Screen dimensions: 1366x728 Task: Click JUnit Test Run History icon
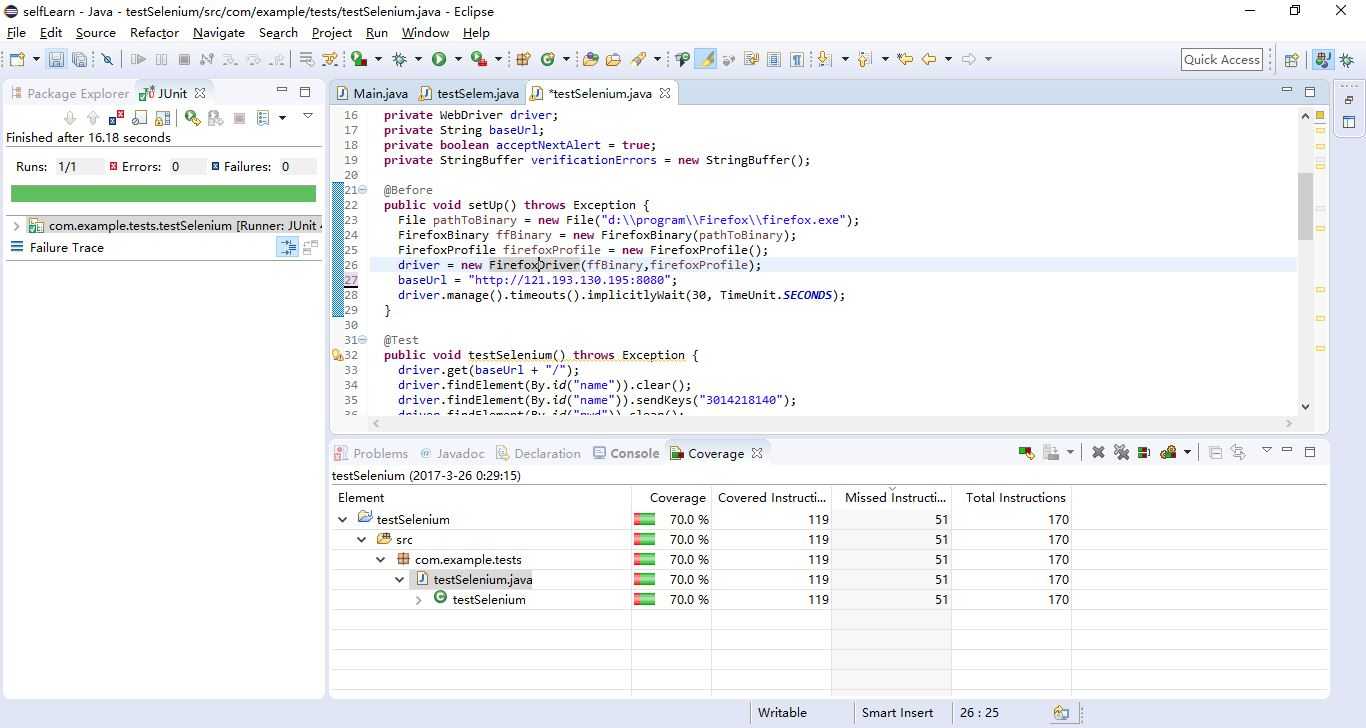click(263, 117)
